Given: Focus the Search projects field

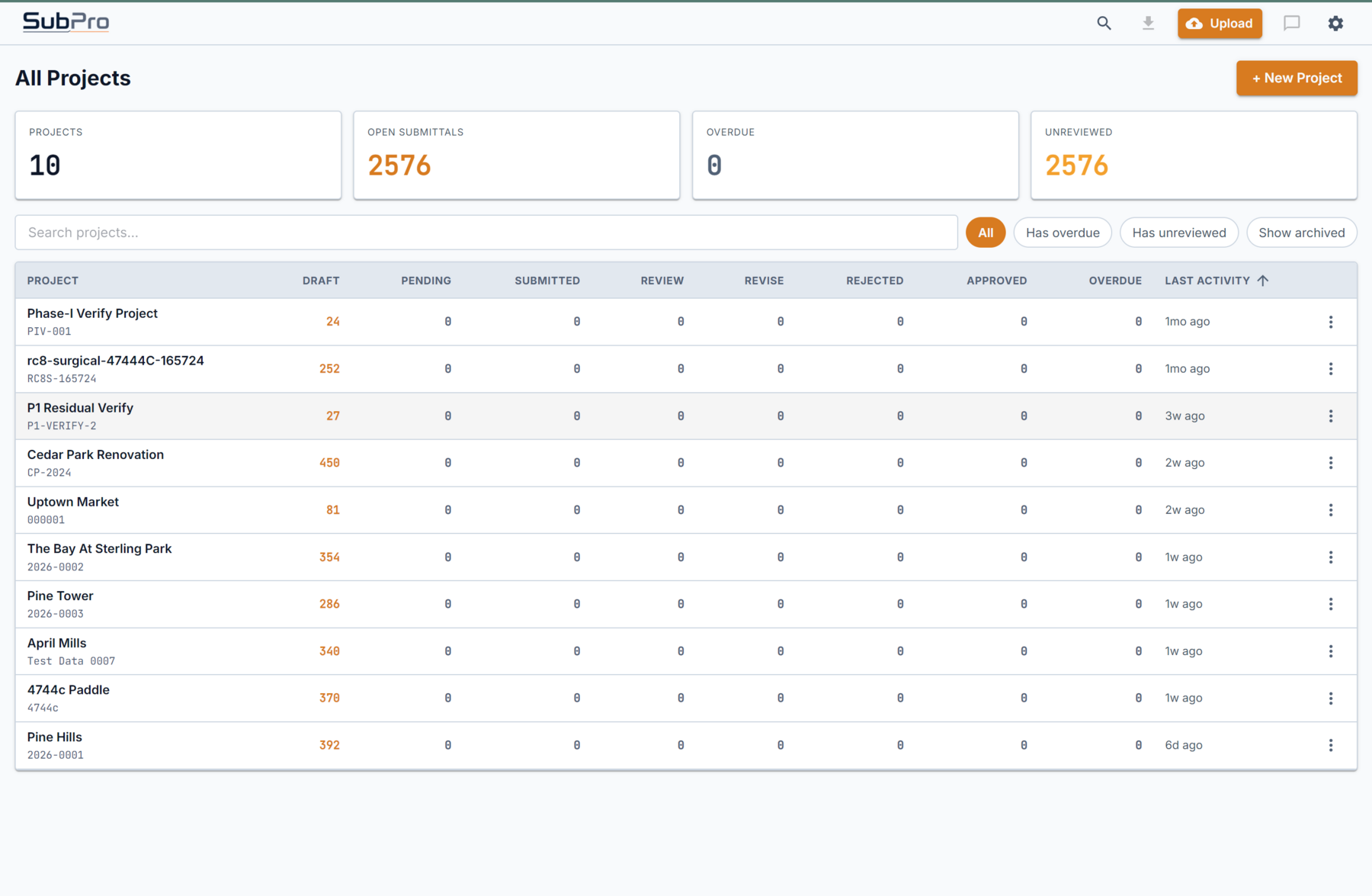Looking at the screenshot, I should point(486,233).
